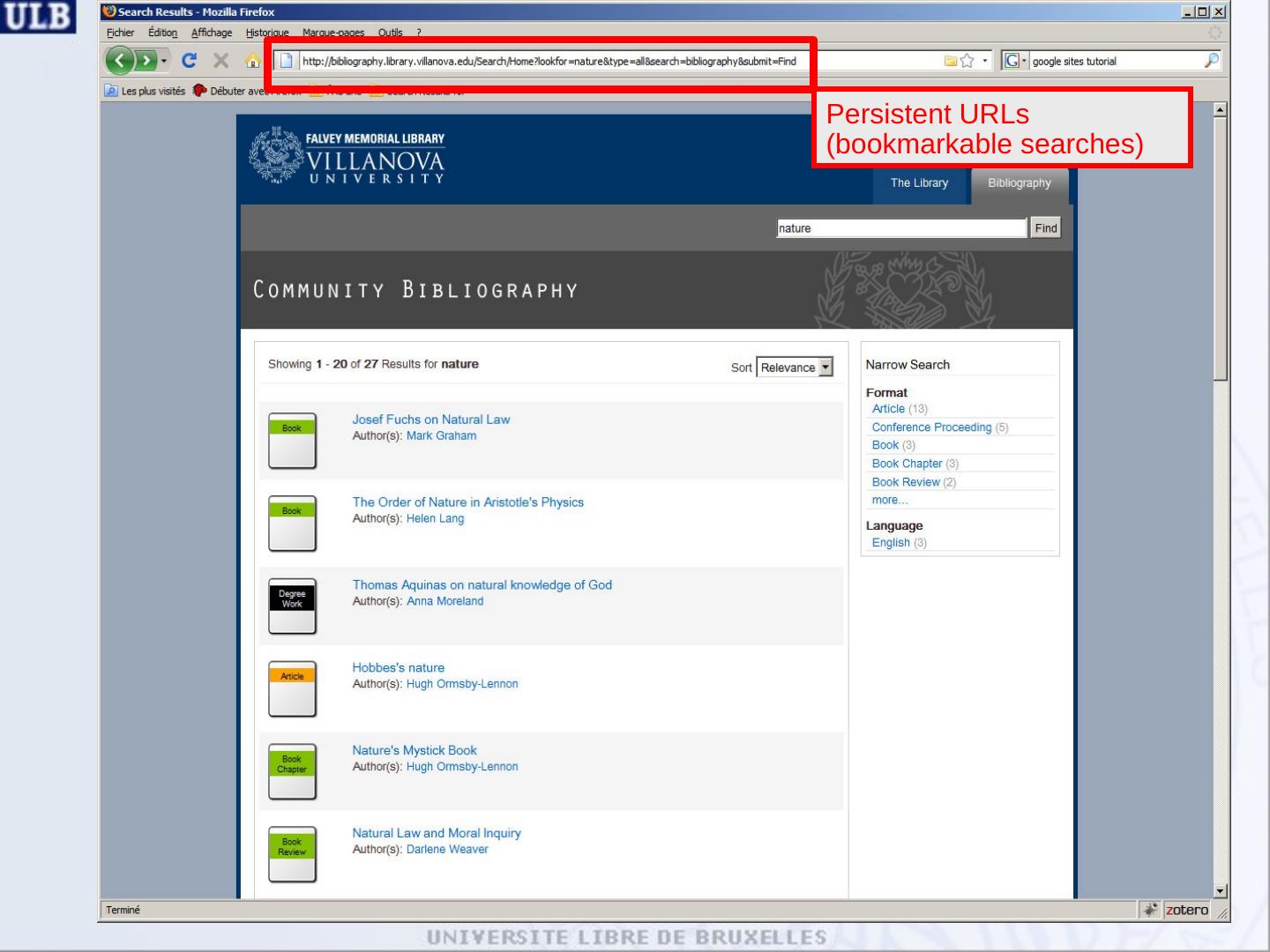Click the nature search text field
This screenshot has width=1270, height=952.
pos(900,228)
